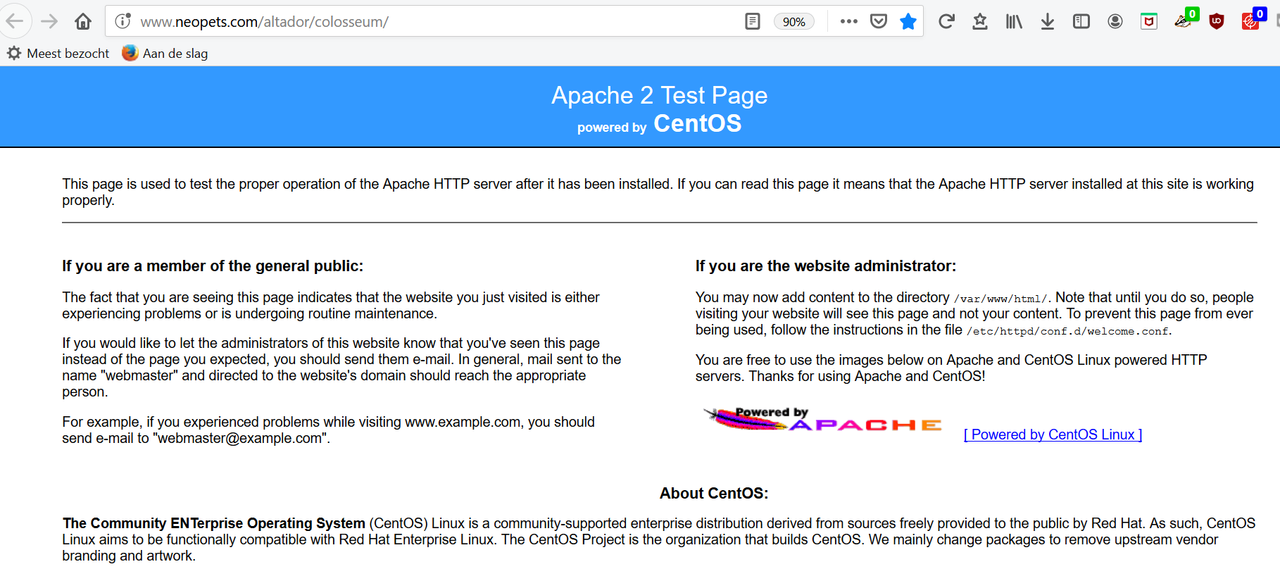Click The Community ENTerprise Operating System bold text

(x=214, y=523)
